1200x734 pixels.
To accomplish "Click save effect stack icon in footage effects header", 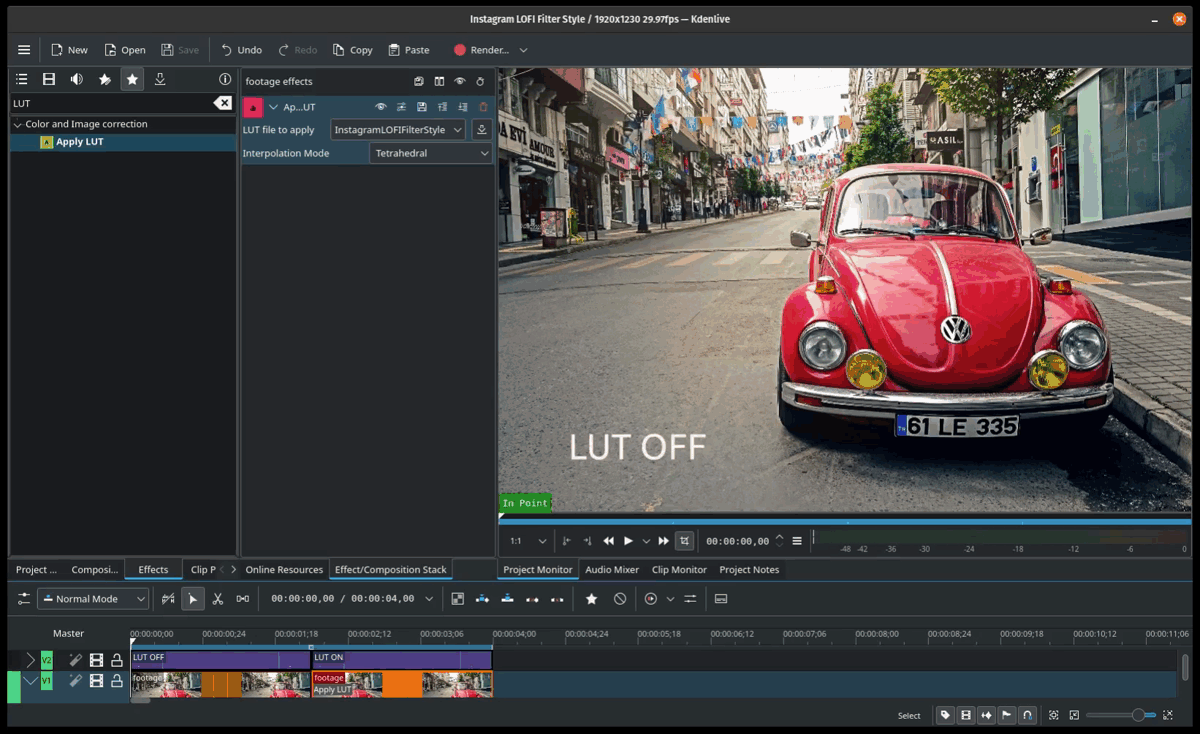I will (419, 81).
